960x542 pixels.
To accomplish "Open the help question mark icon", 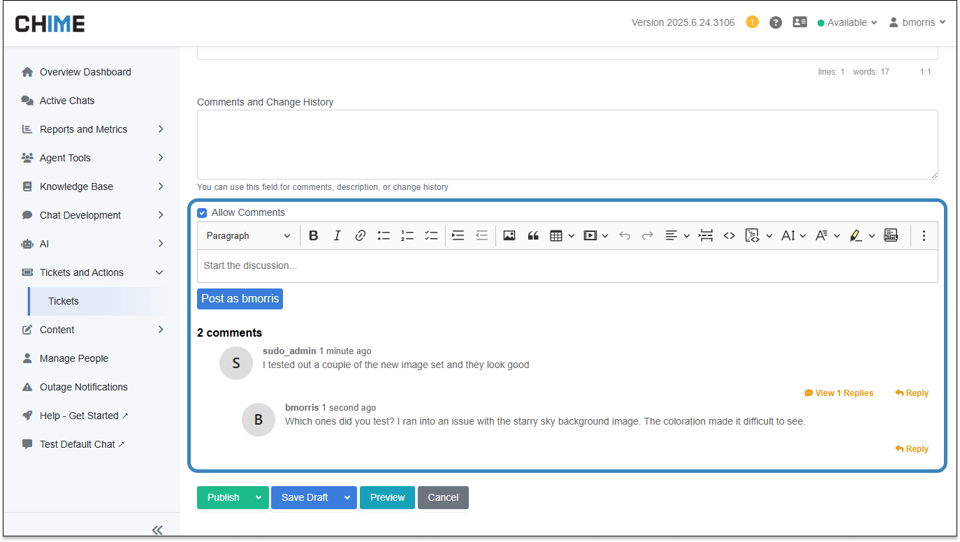I will tap(776, 23).
